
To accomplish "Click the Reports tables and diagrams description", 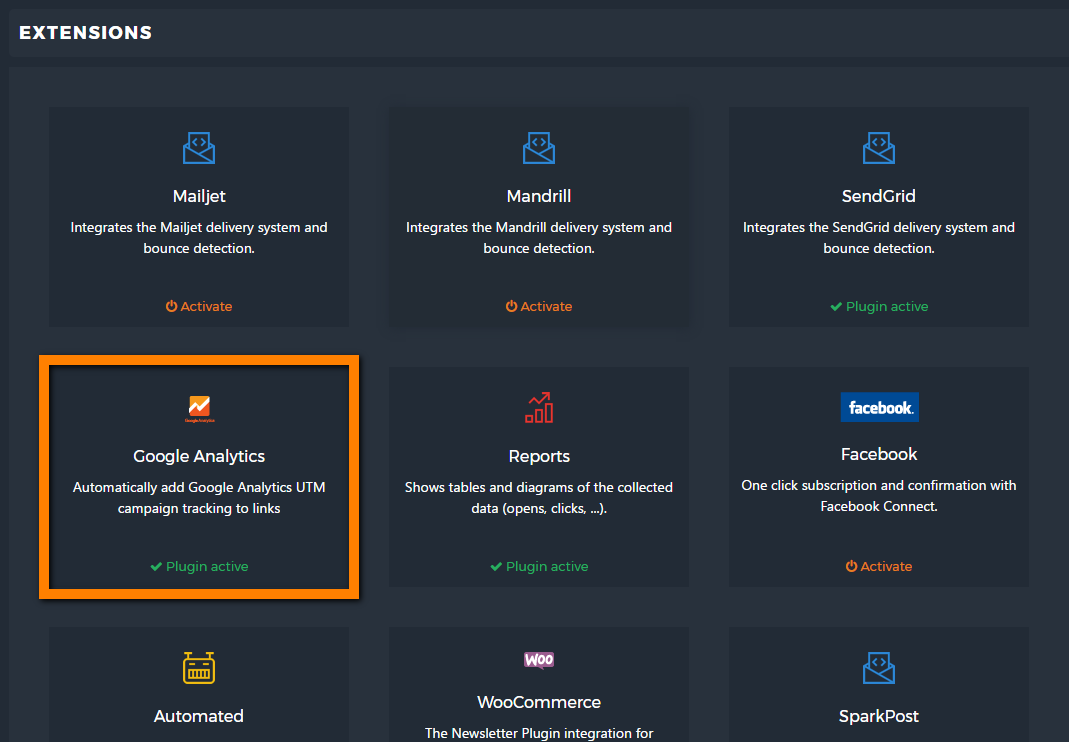I will coord(539,498).
